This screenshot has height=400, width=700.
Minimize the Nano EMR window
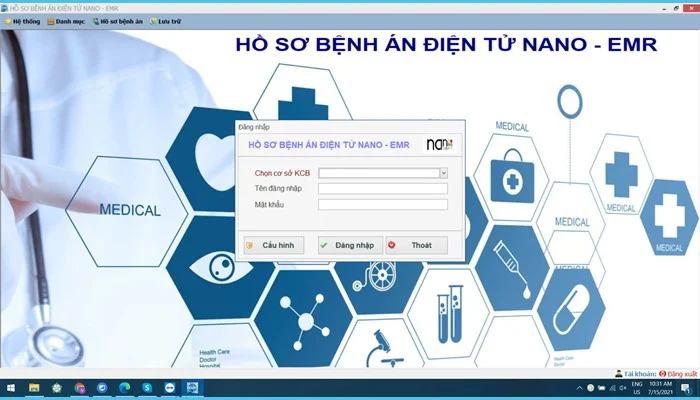664,8
